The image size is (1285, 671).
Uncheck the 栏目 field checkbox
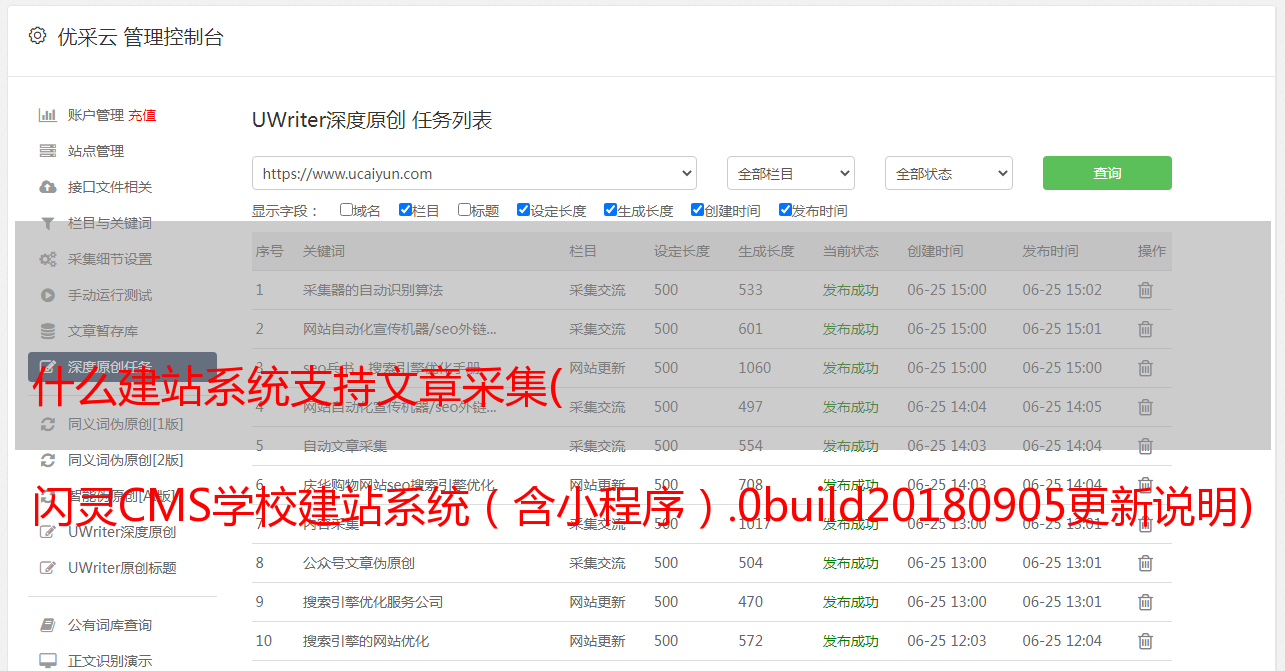405,210
